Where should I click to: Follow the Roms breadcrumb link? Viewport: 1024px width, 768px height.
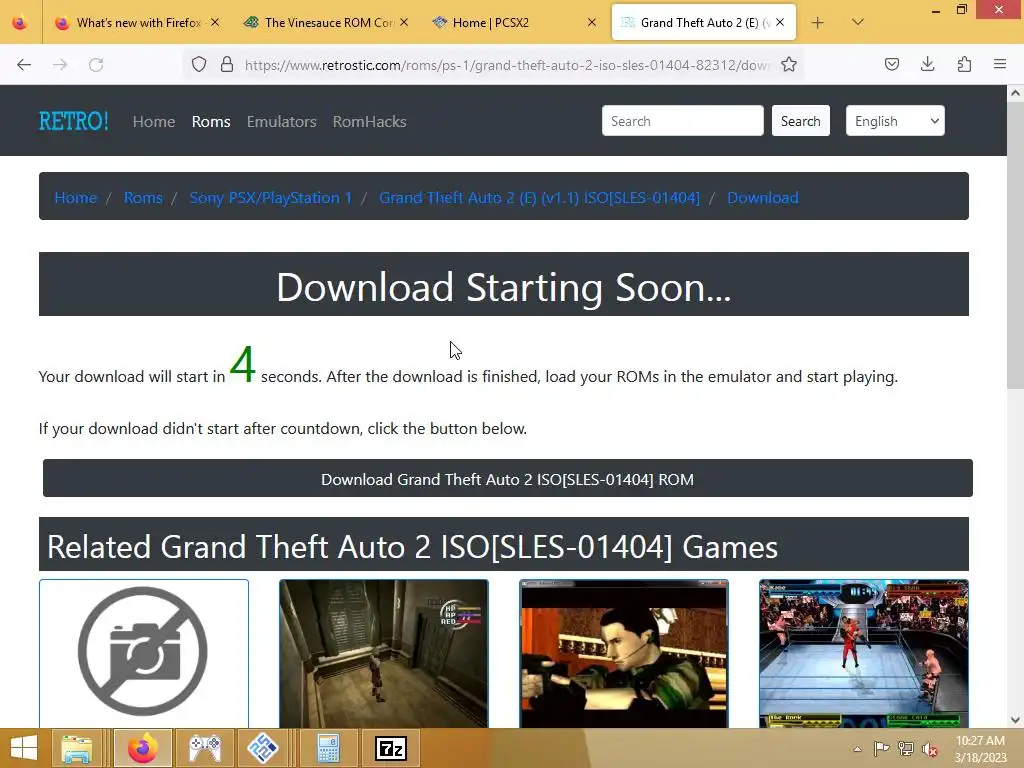pos(143,198)
